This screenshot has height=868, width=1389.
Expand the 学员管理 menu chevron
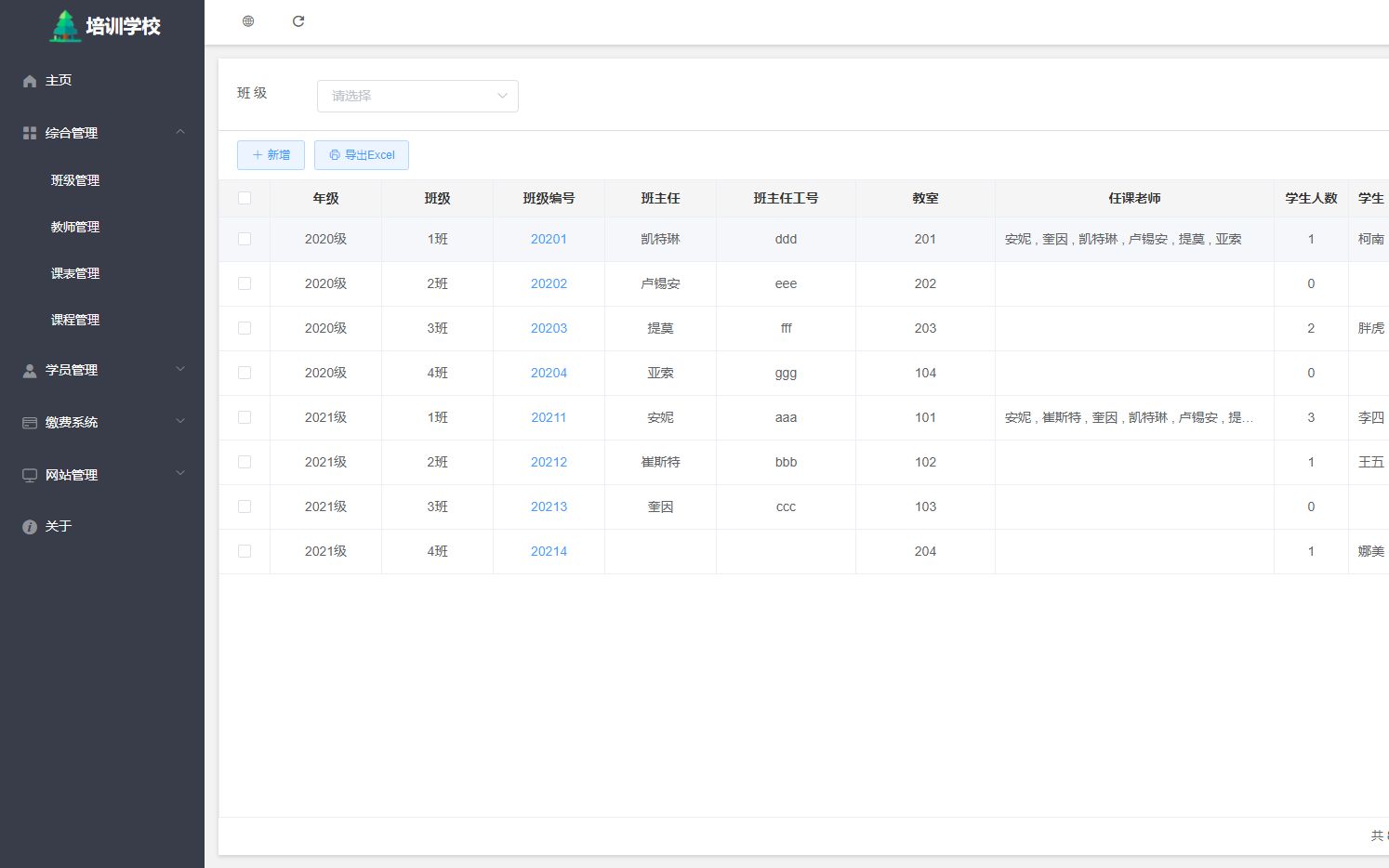tap(180, 369)
